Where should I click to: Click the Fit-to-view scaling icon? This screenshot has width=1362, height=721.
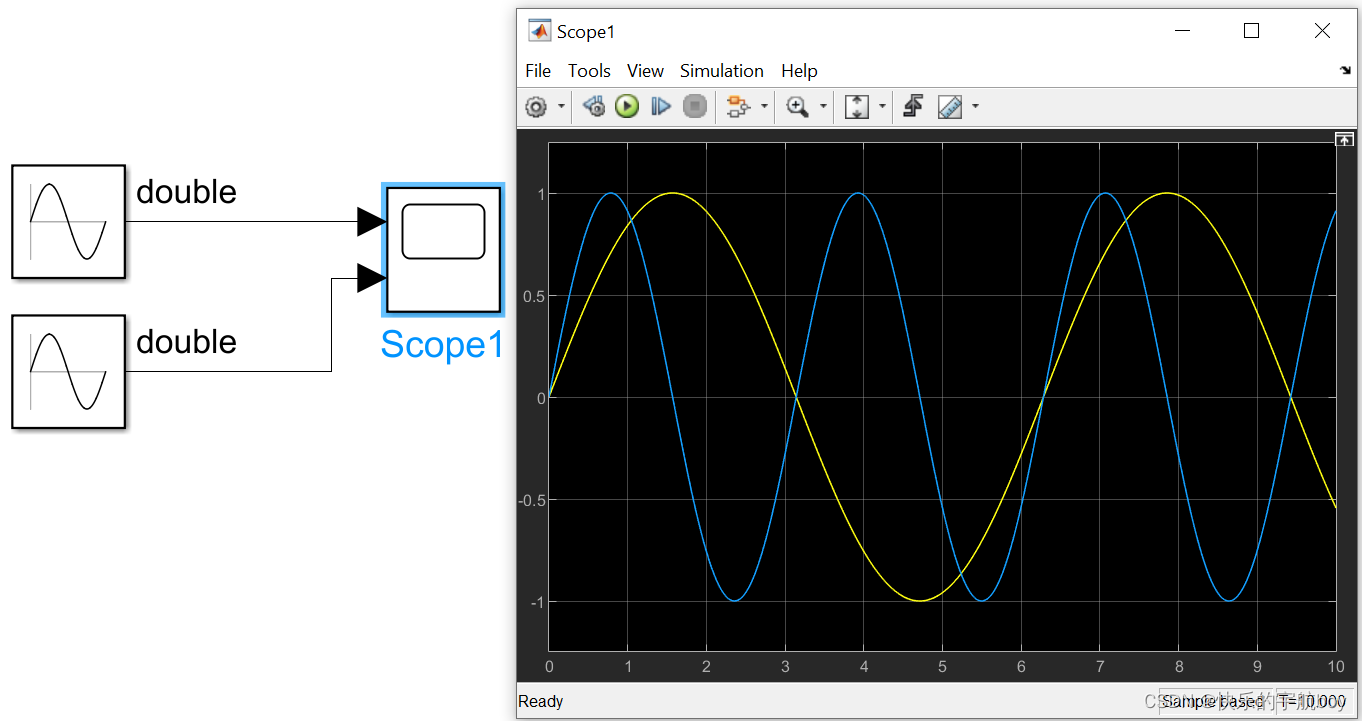click(x=857, y=106)
